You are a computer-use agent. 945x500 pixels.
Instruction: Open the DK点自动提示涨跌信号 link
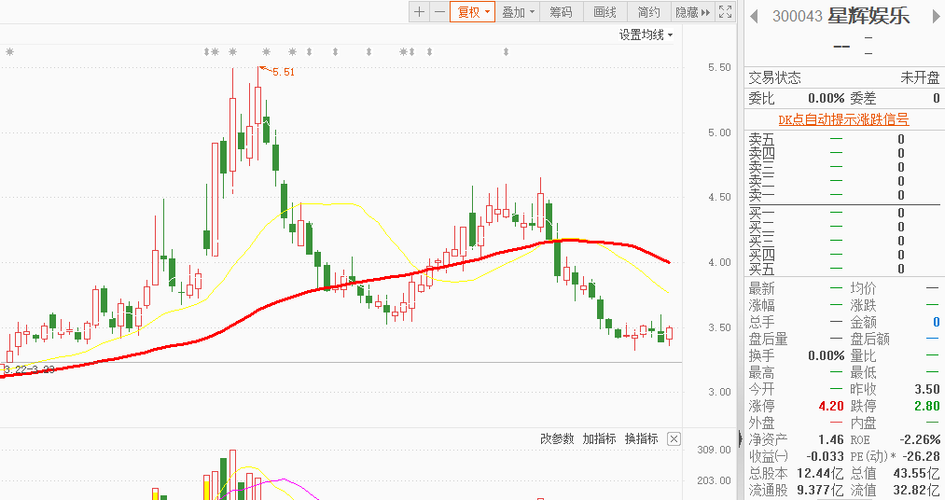coord(843,119)
